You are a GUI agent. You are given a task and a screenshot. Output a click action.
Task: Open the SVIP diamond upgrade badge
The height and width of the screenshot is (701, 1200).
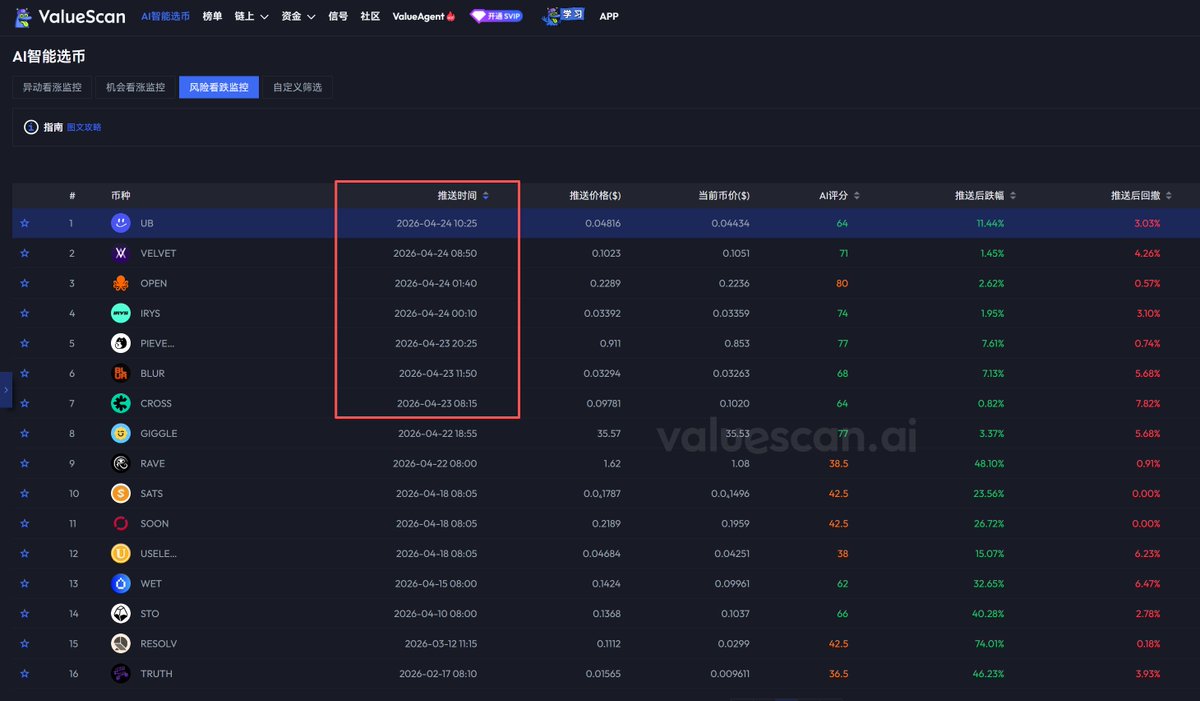(x=496, y=16)
